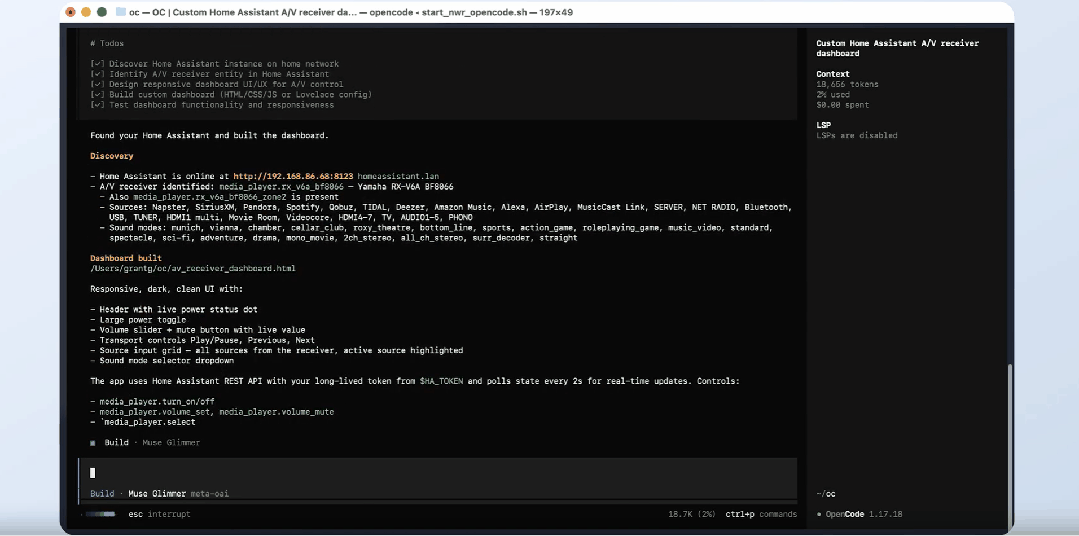
Task: Click '$0.00 spent' in the sidebar
Action: [842, 105]
